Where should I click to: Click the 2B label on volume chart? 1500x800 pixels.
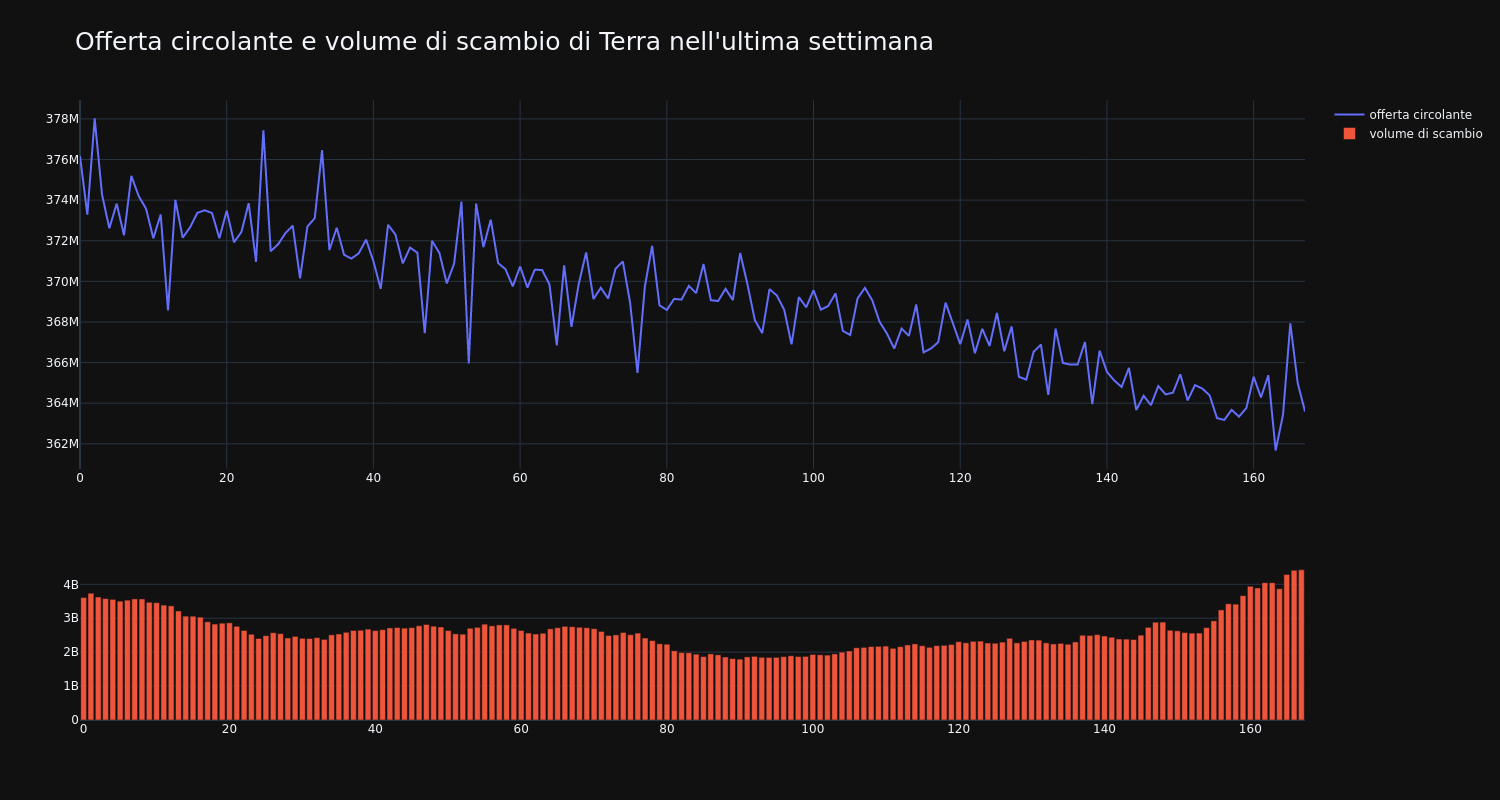click(70, 652)
